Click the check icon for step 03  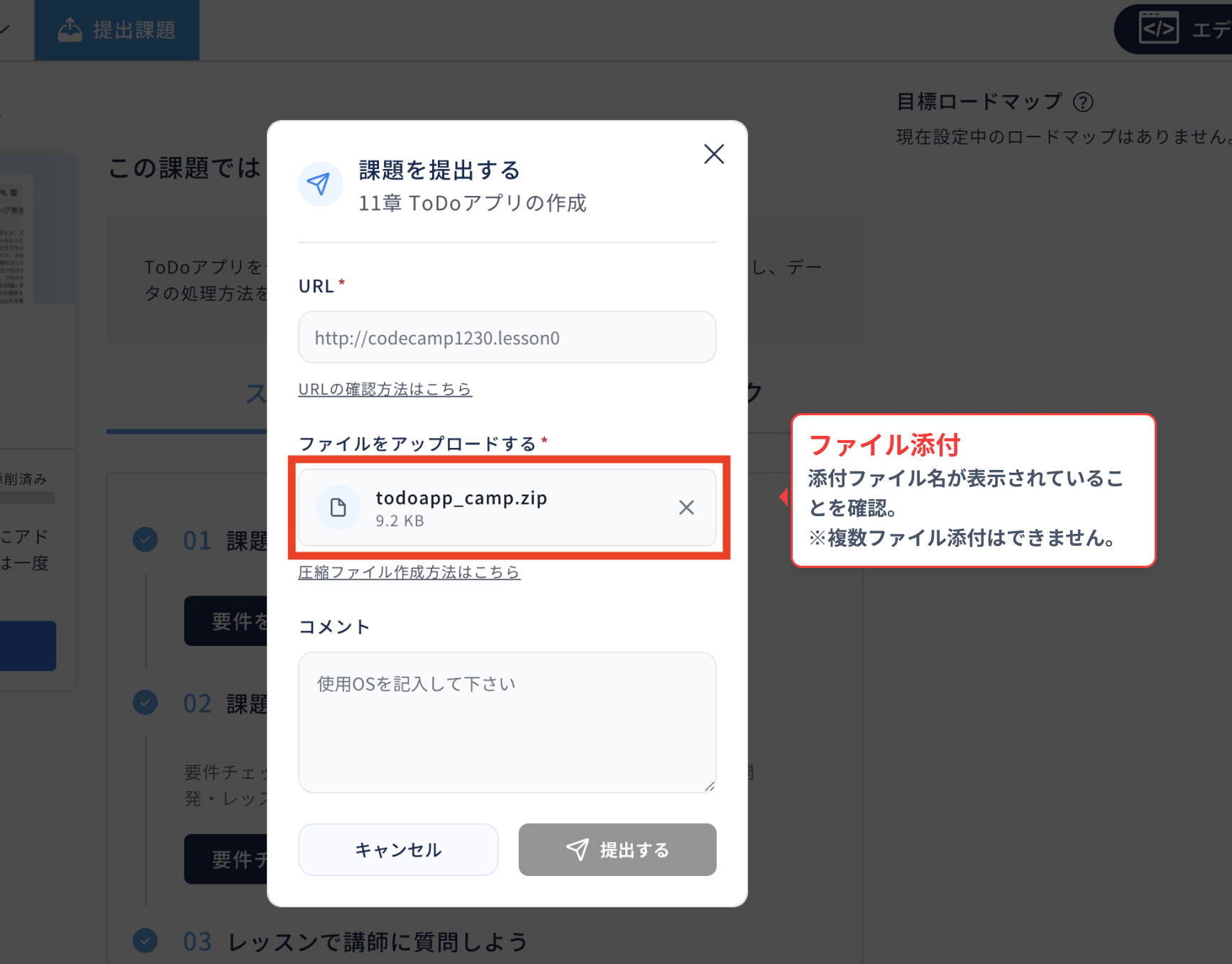click(x=145, y=941)
